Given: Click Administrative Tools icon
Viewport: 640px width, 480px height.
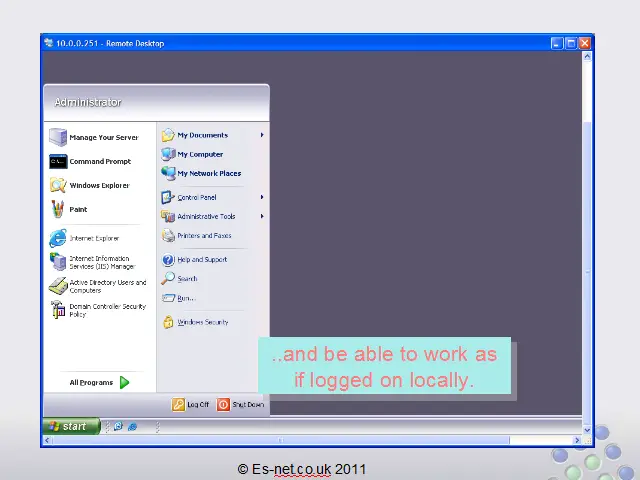Looking at the screenshot, I should [168, 216].
